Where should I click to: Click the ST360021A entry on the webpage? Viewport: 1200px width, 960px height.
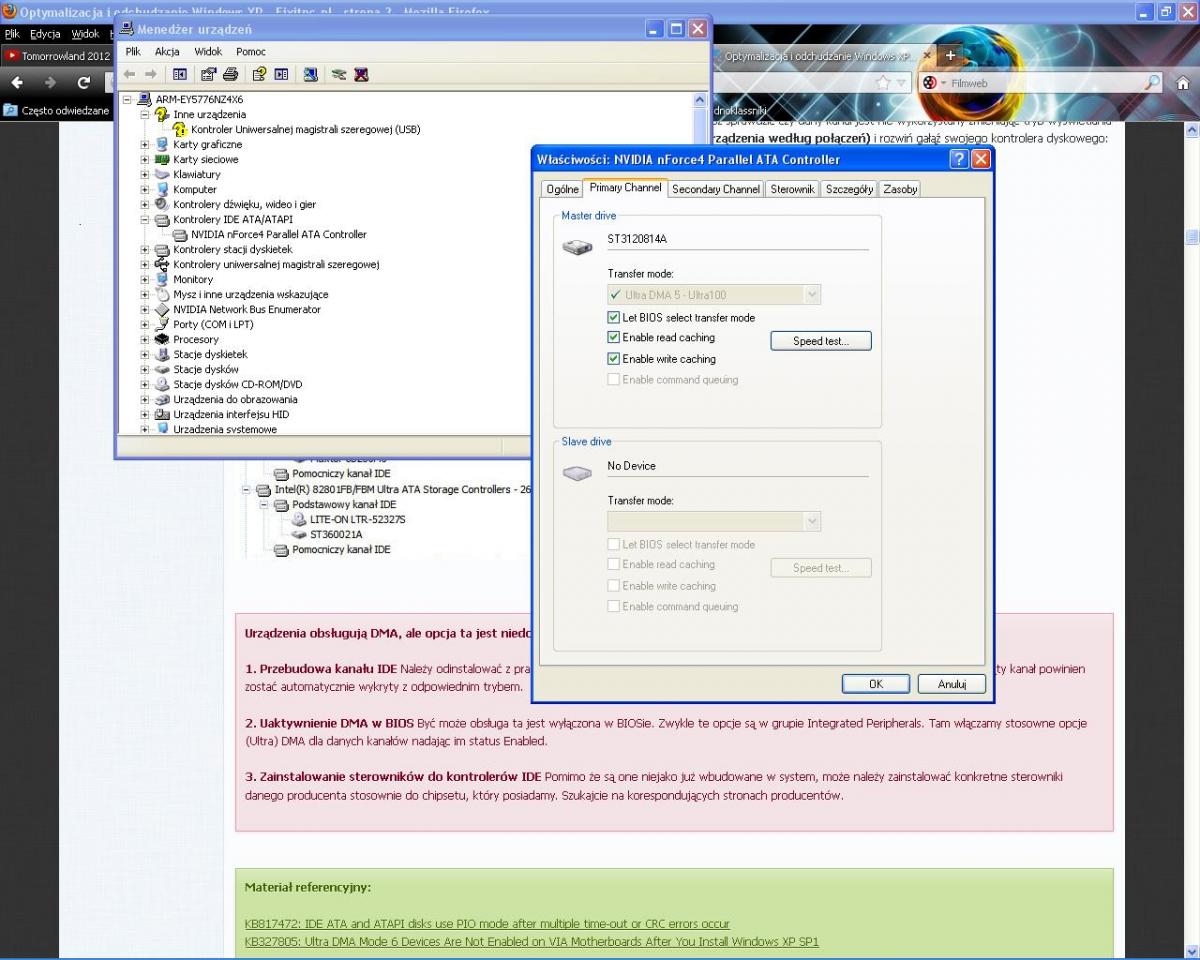coord(336,535)
